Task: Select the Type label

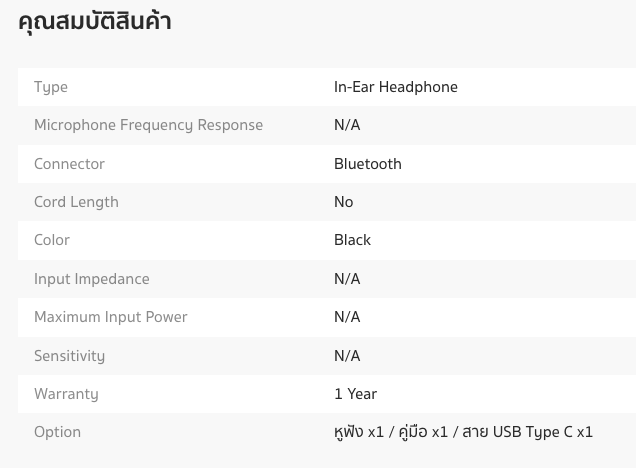Action: click(51, 87)
